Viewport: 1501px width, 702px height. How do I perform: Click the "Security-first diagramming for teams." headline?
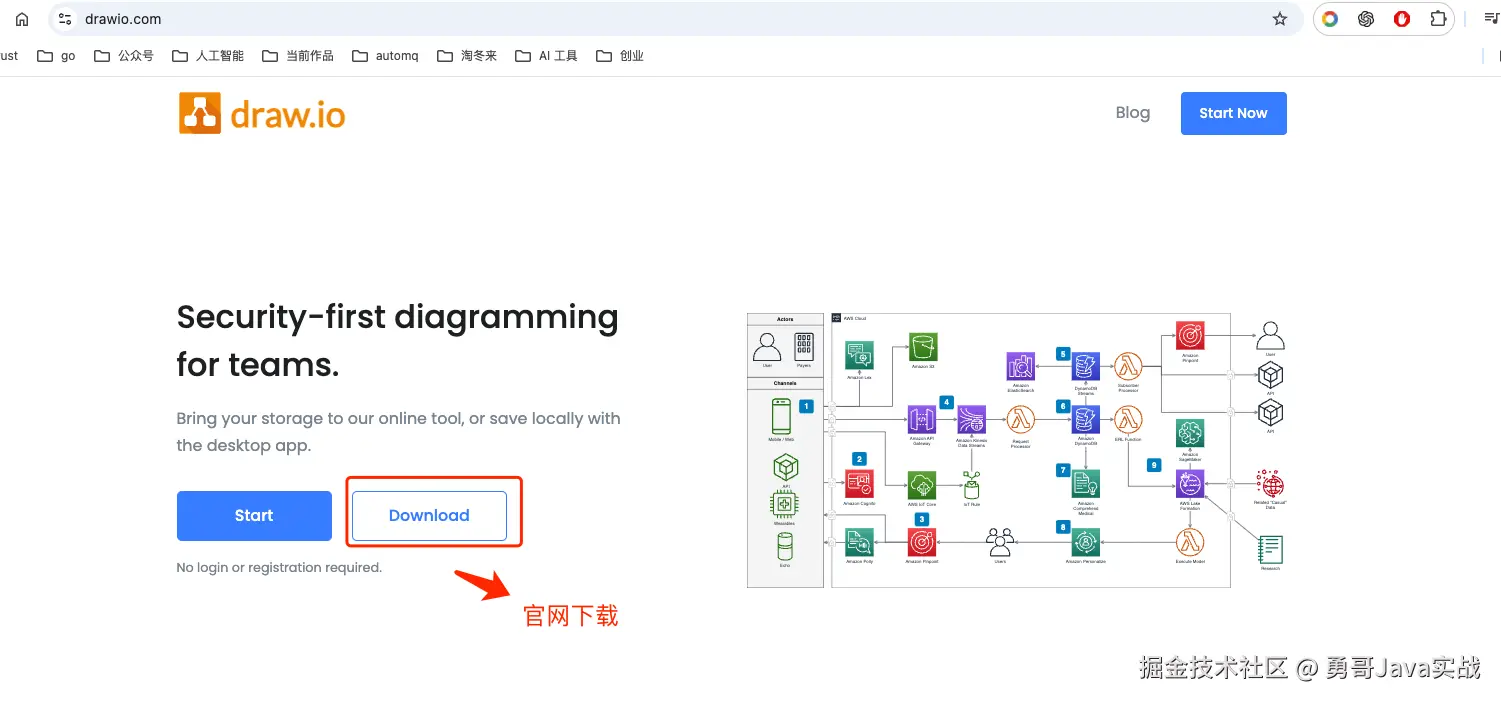pyautogui.click(x=398, y=341)
